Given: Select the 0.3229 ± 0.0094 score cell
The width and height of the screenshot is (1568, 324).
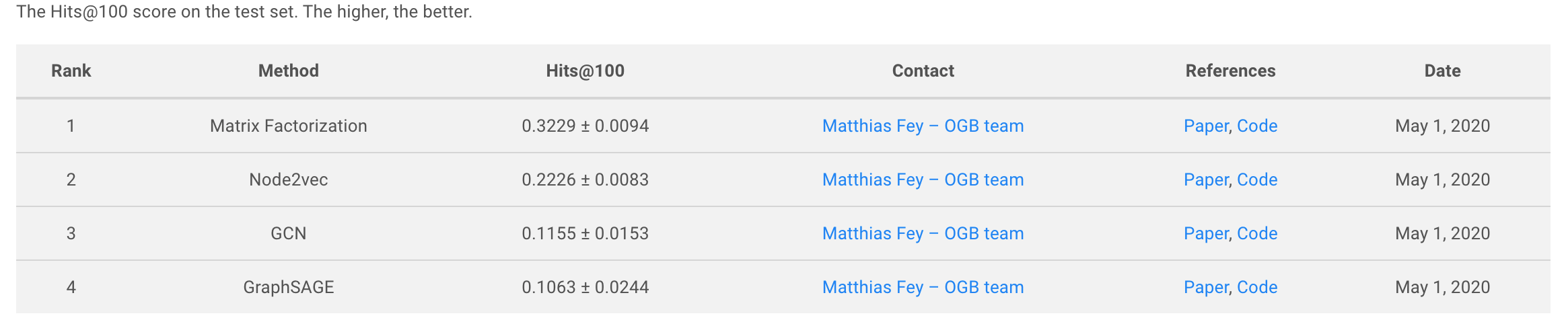Looking at the screenshot, I should click(585, 126).
